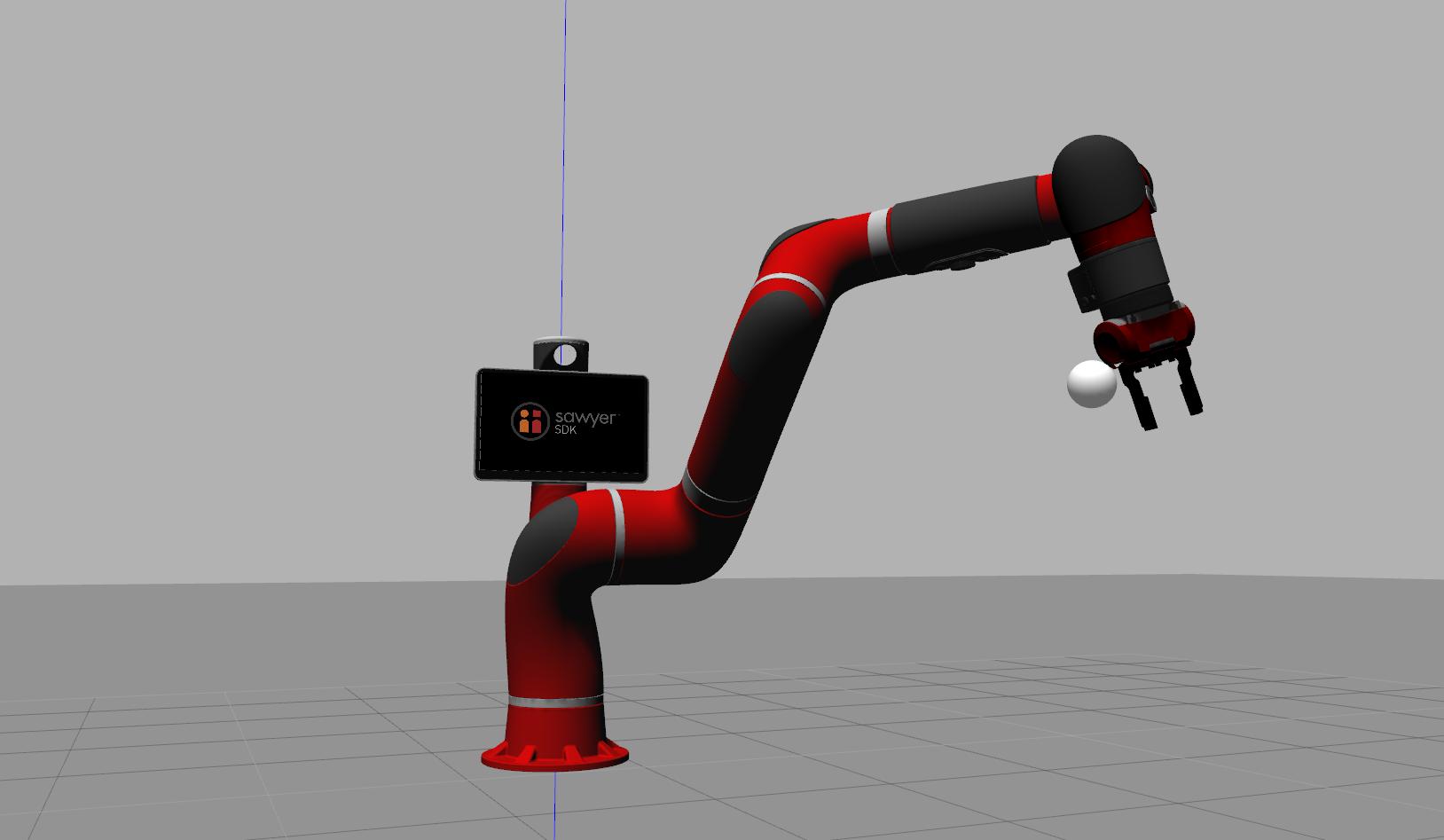Select the white sphere near the gripper
The image size is (1444, 840).
(1092, 384)
